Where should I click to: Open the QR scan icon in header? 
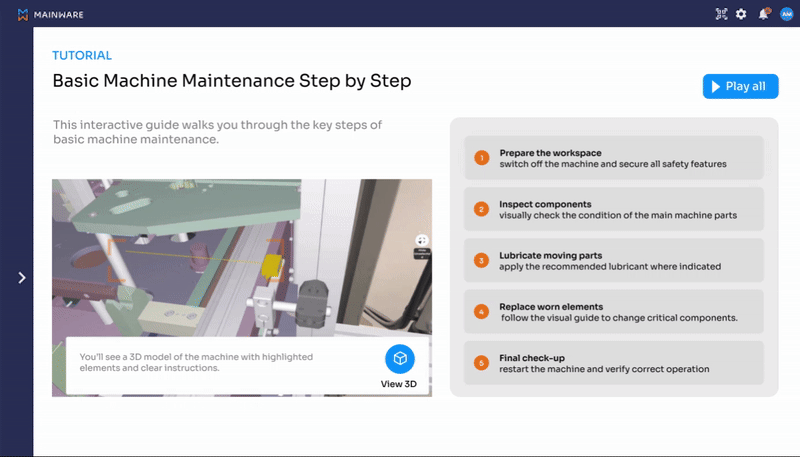coord(721,14)
